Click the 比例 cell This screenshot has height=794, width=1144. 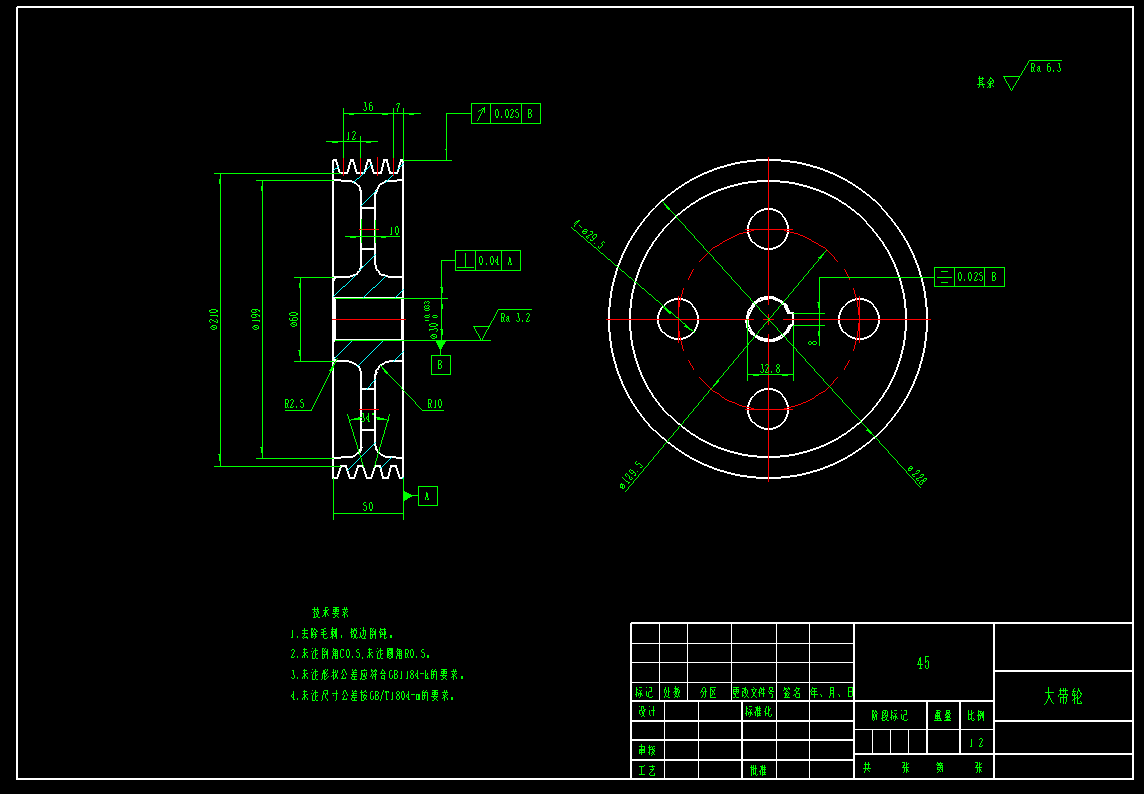click(x=976, y=716)
